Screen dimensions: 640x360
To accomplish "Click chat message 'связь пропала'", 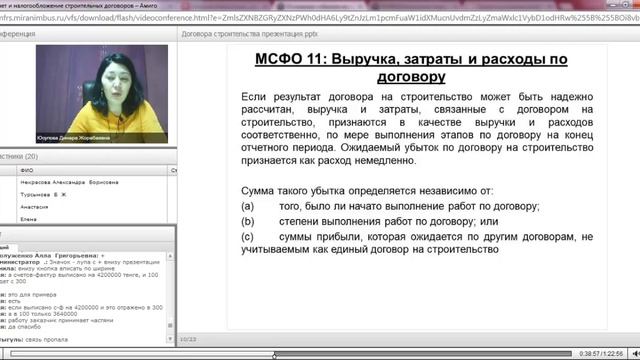I will 47,340.
